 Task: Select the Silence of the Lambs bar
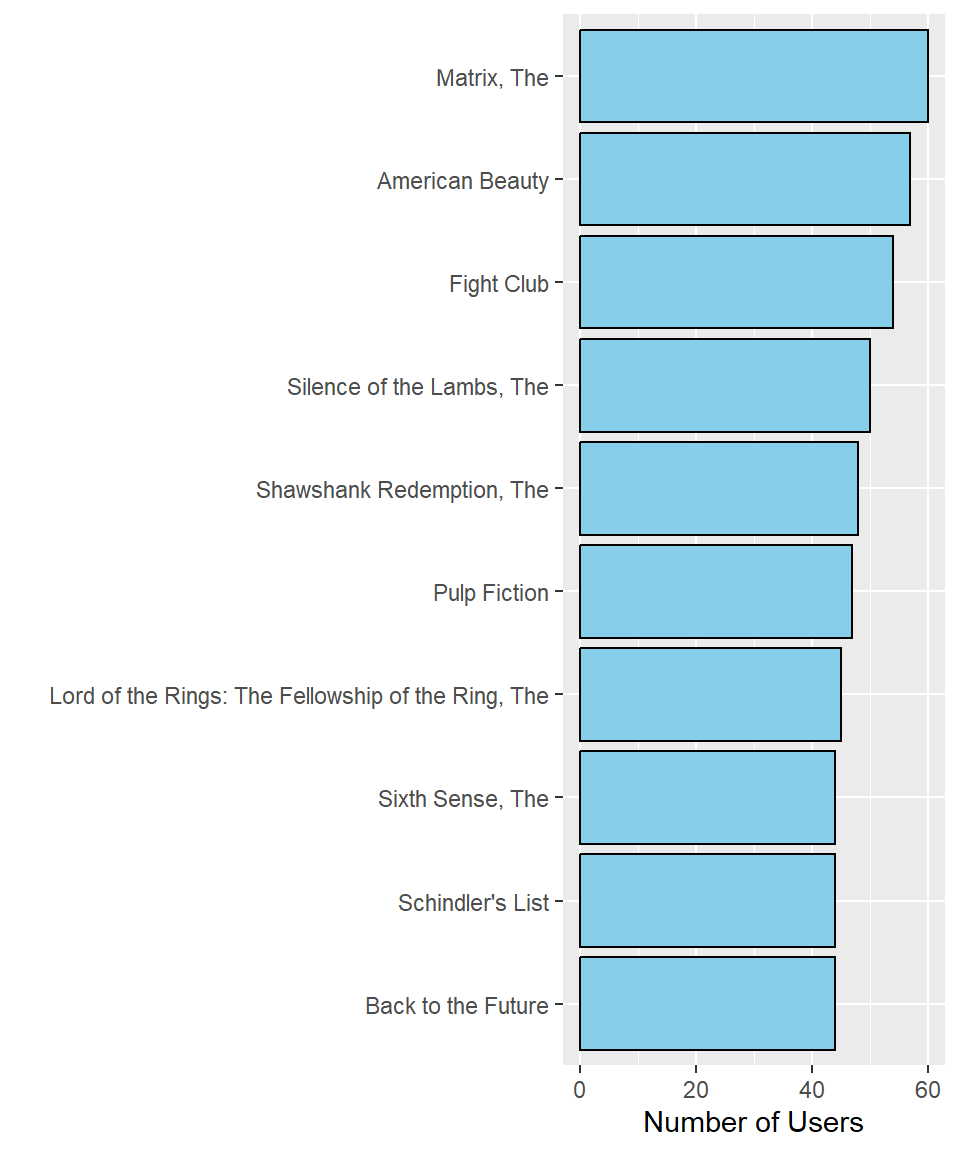(724, 385)
